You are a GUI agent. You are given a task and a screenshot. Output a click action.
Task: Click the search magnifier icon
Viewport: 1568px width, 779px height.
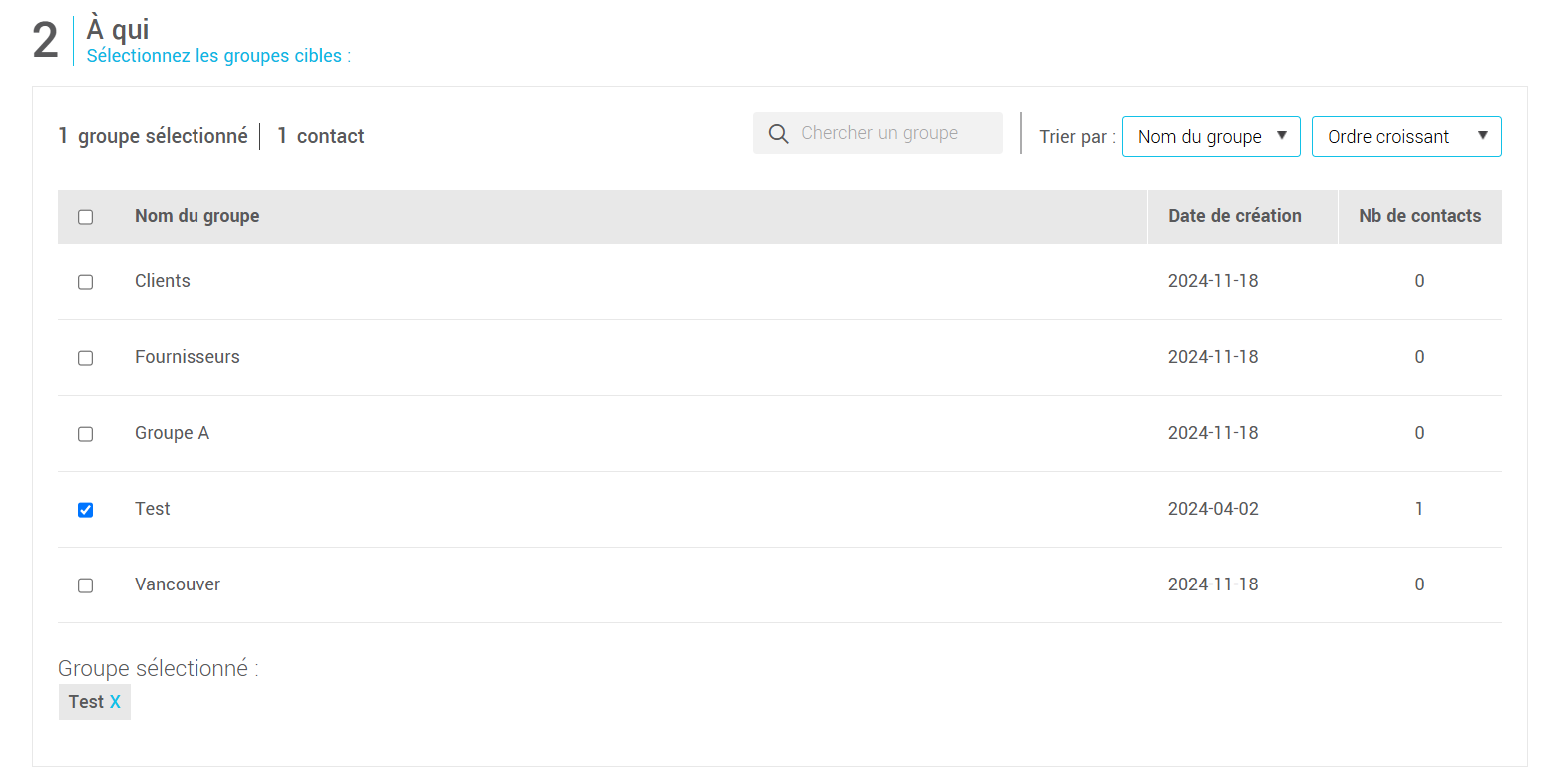click(778, 133)
